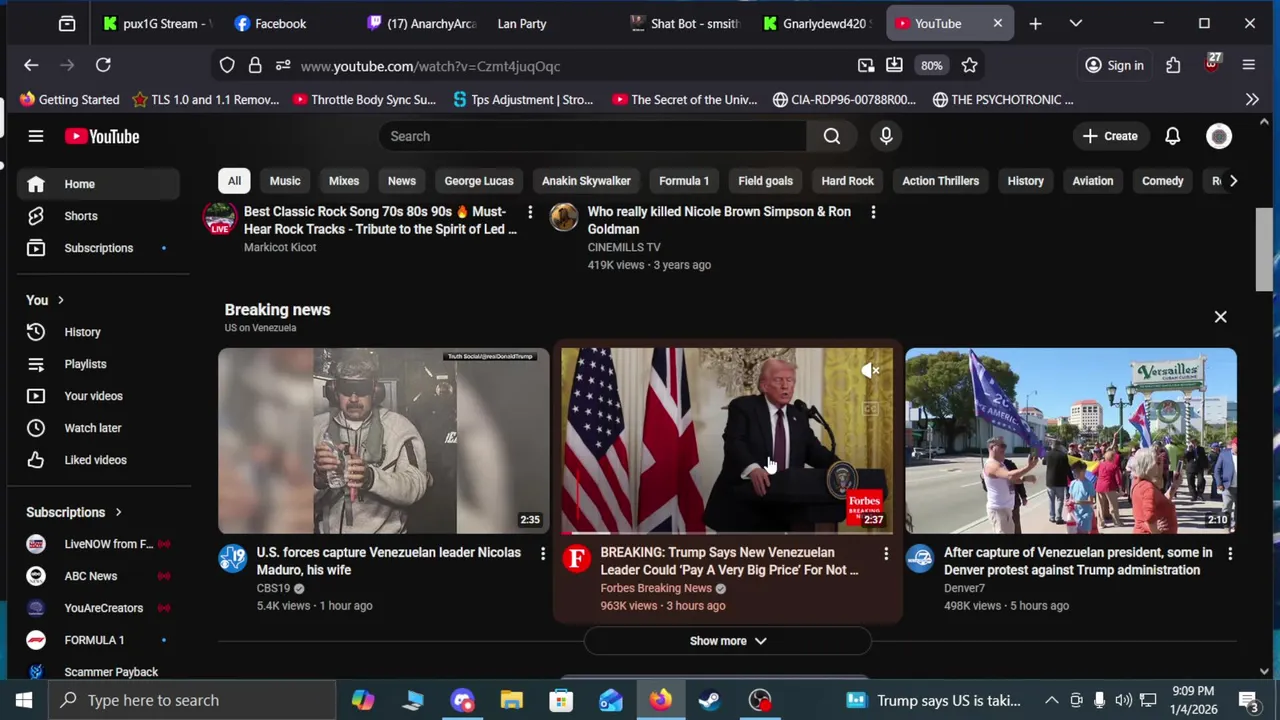The height and width of the screenshot is (720, 1280).
Task: Open options for Forbes Breaking News video
Action: pos(886,553)
